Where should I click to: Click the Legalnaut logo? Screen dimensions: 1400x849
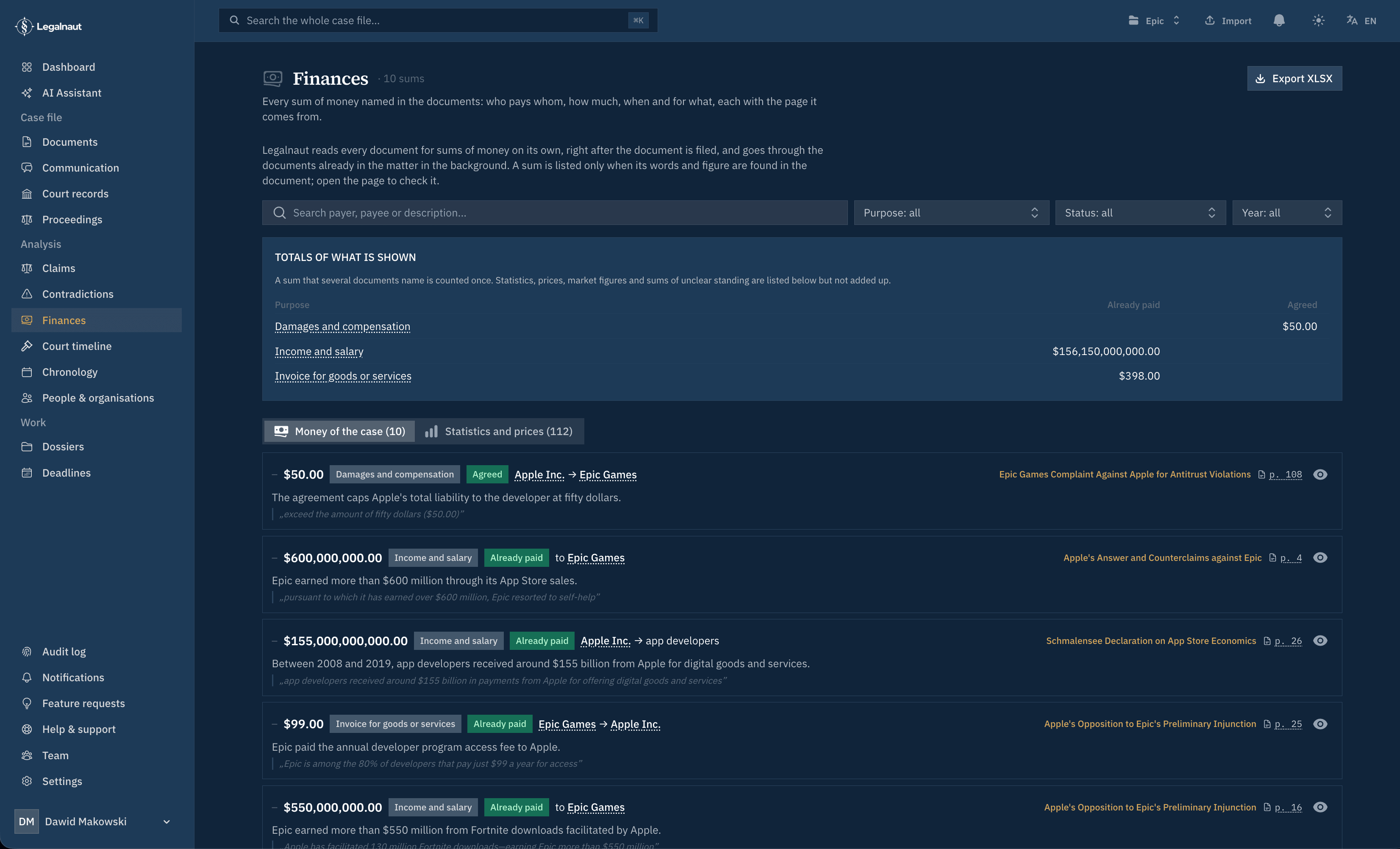pos(48,26)
